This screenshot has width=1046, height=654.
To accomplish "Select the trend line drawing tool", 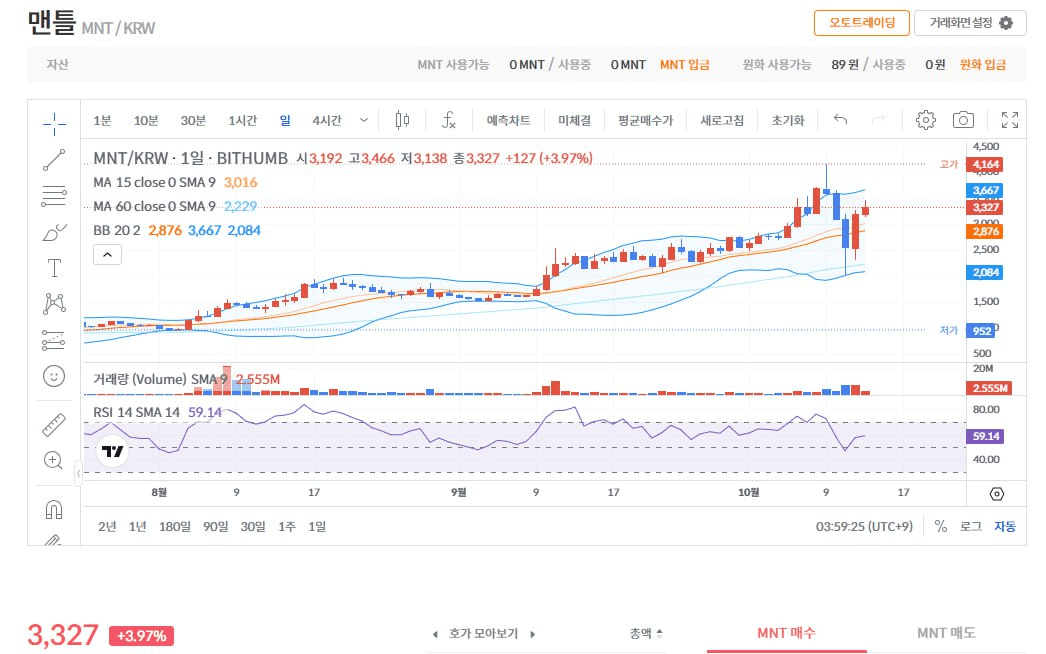I will pos(54,159).
